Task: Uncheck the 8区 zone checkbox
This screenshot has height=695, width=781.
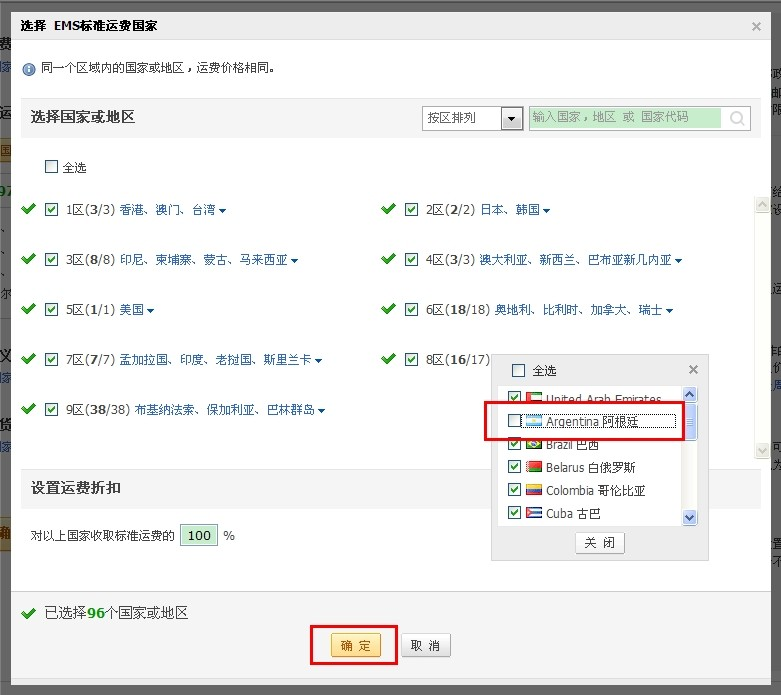Action: (411, 359)
